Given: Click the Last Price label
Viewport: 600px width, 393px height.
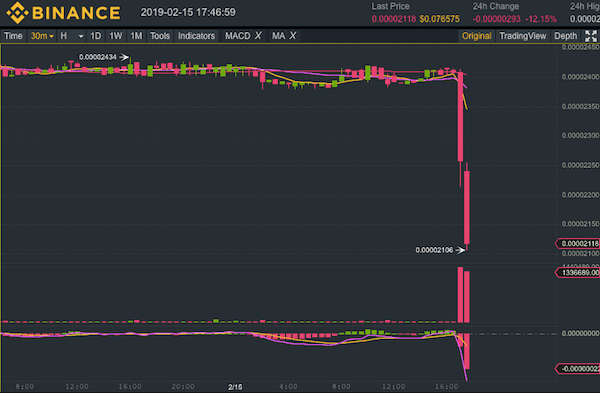Looking at the screenshot, I should click(x=390, y=6).
